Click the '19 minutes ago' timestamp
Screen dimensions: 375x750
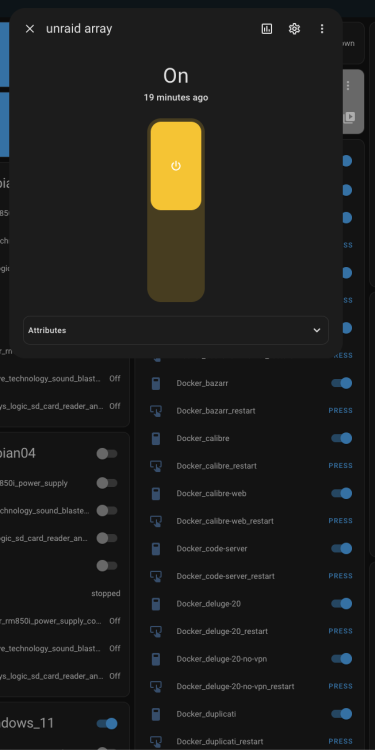pos(176,98)
